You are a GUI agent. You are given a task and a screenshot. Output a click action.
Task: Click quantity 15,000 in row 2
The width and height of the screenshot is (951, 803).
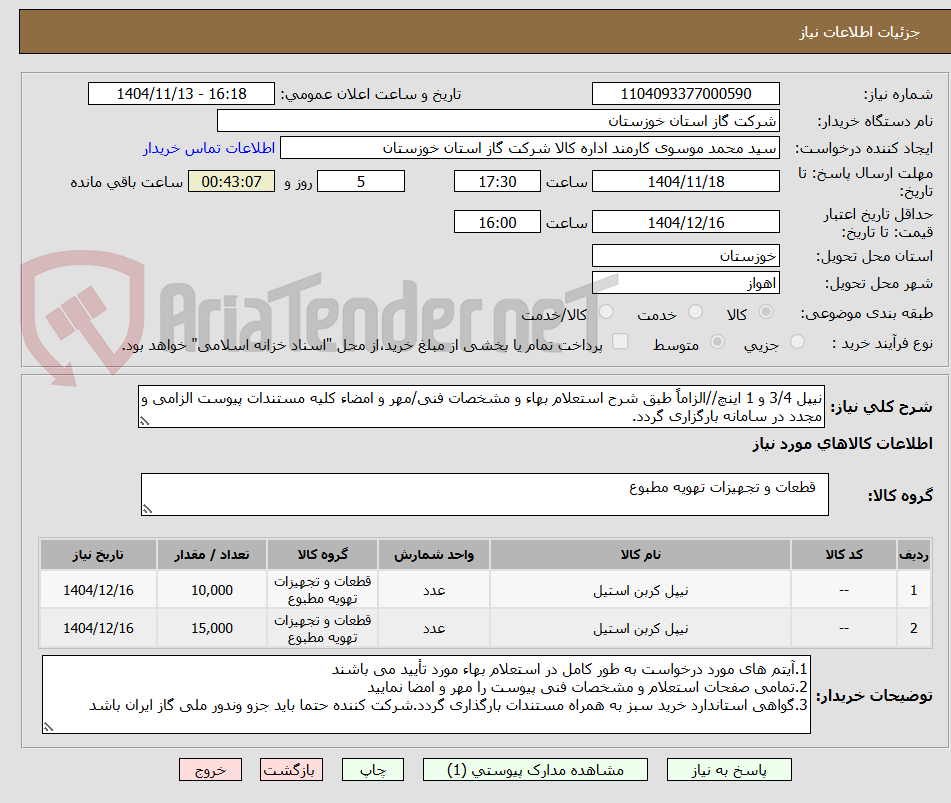pyautogui.click(x=212, y=628)
